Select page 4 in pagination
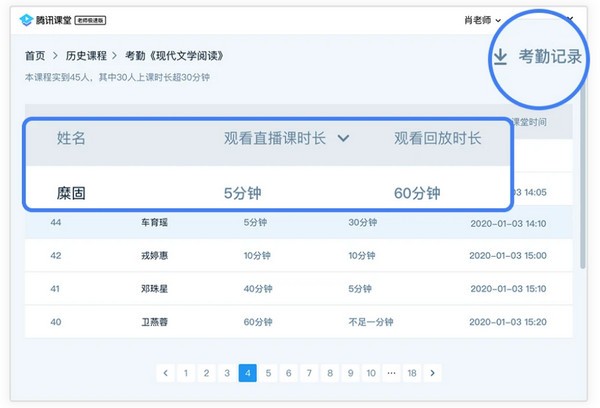Screen dimensions: 600x408 247,373
